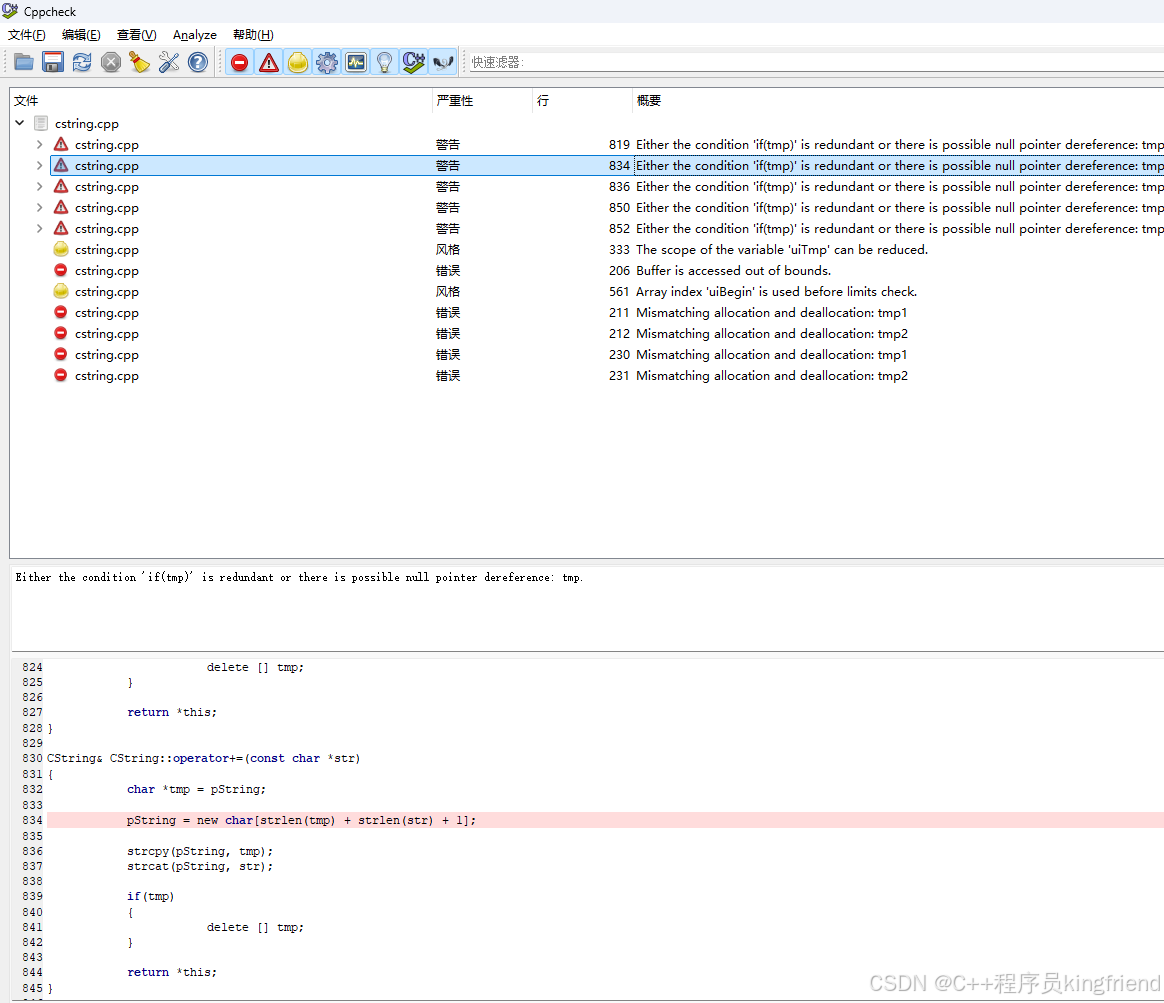Click warning triangle icon on line 836 row

[61, 186]
